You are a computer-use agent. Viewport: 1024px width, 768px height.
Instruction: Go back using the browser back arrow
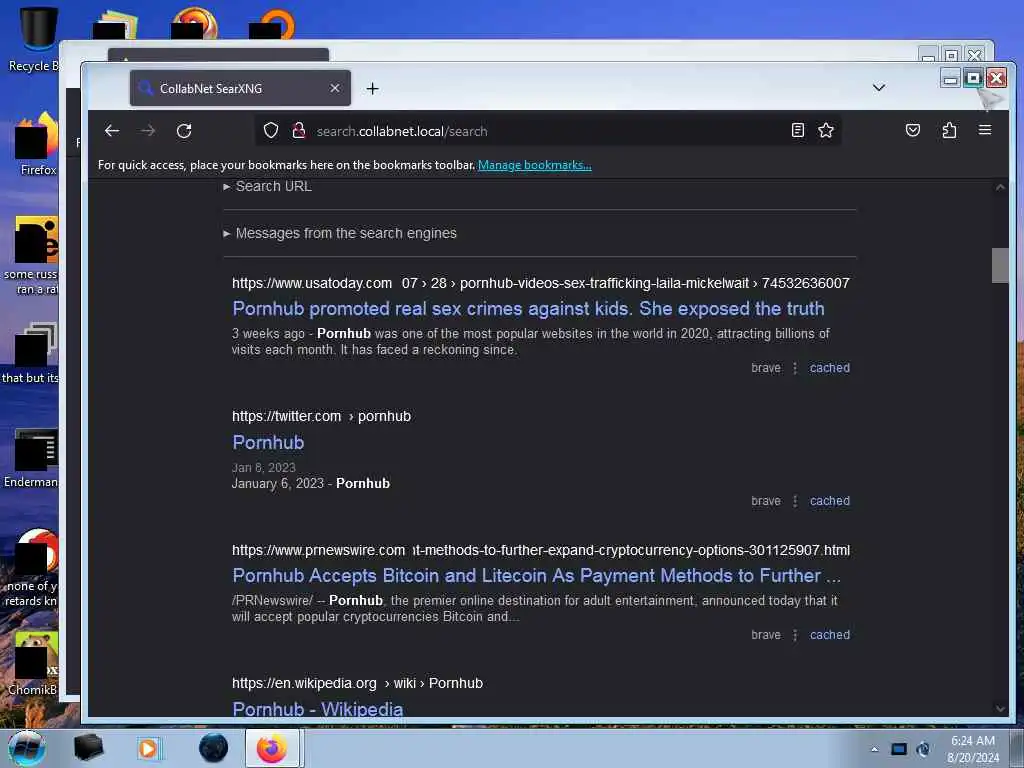112,131
